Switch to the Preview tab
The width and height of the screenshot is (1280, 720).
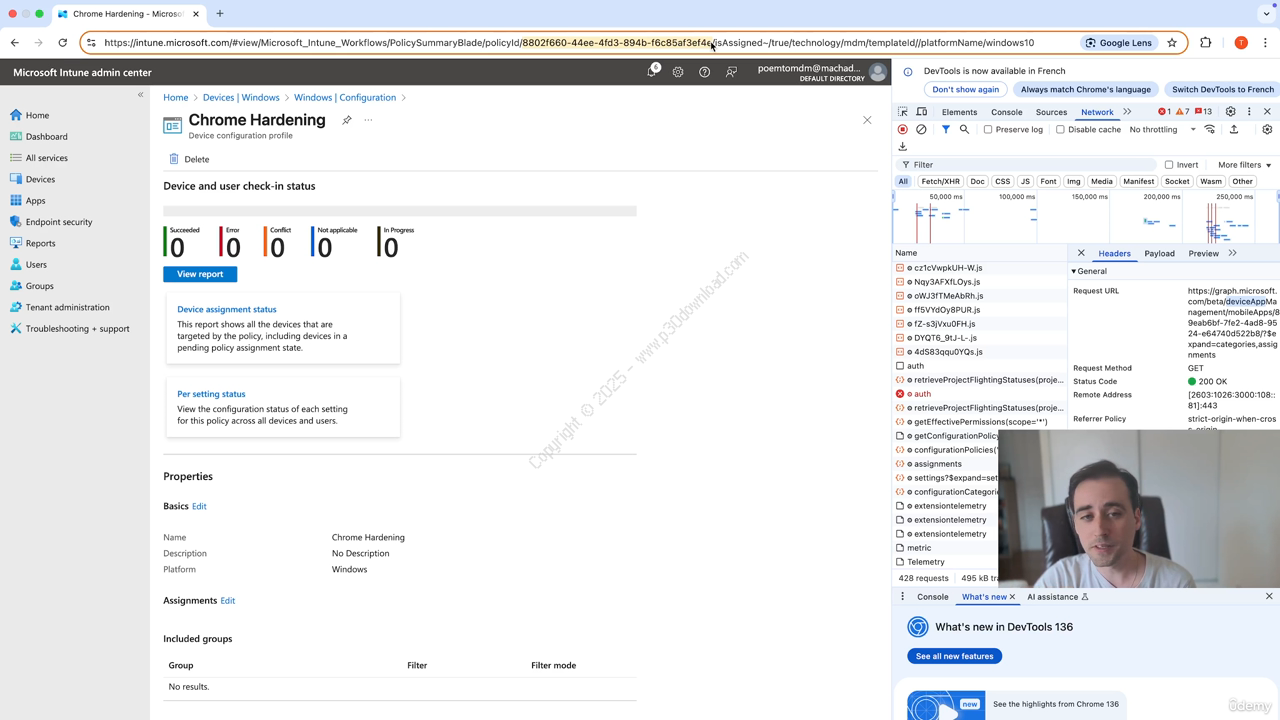[x=1203, y=254]
